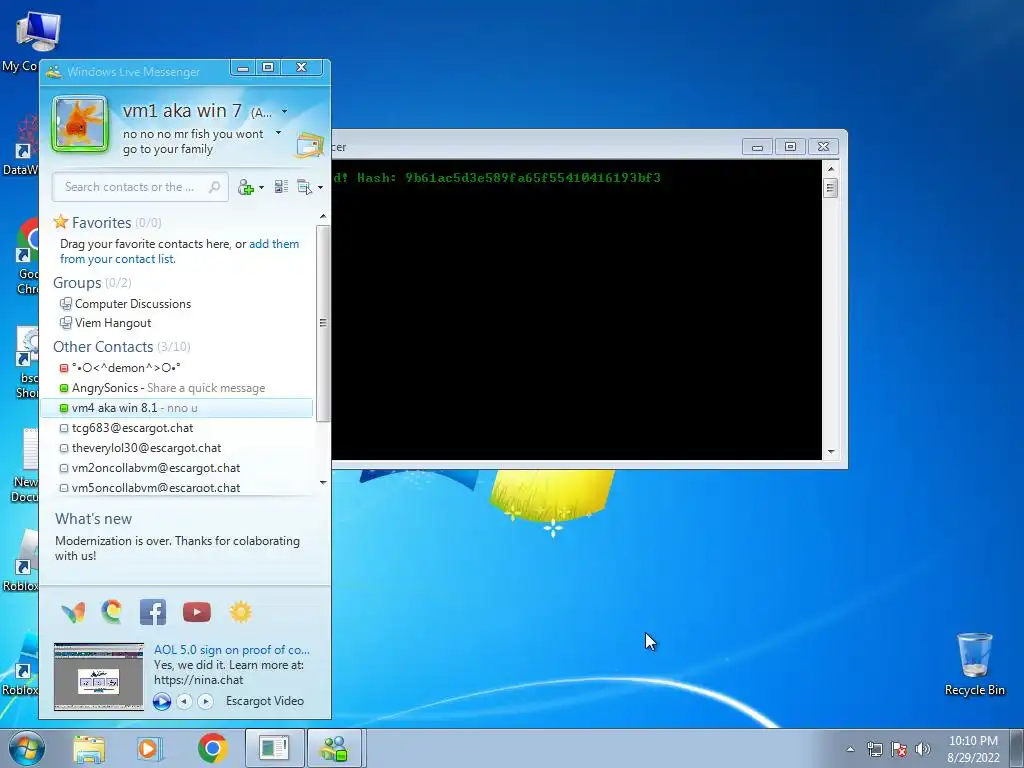The height and width of the screenshot is (768, 1024).
Task: Click the volume speaker tray icon
Action: (923, 750)
